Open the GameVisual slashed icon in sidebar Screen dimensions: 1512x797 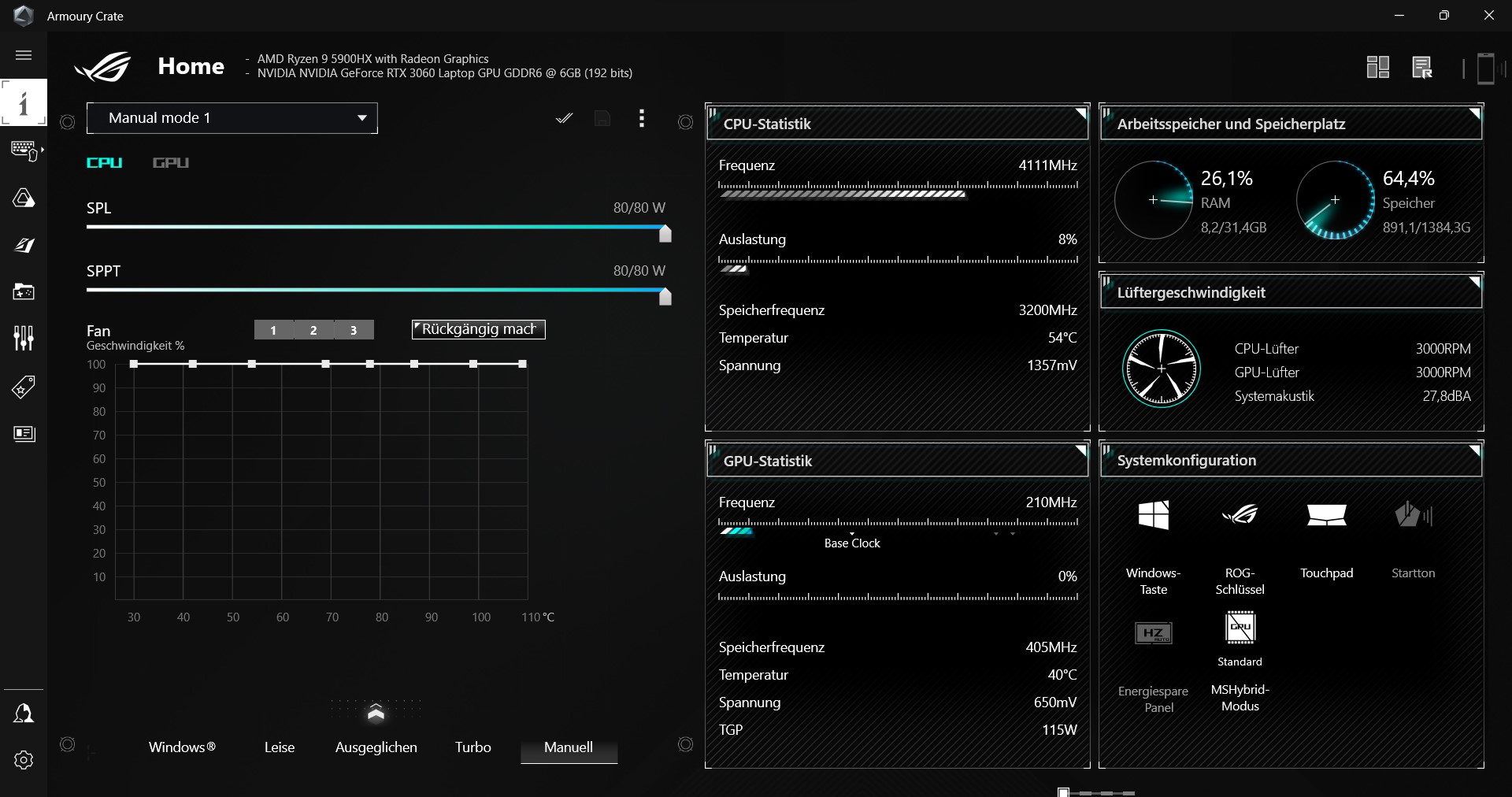(24, 245)
